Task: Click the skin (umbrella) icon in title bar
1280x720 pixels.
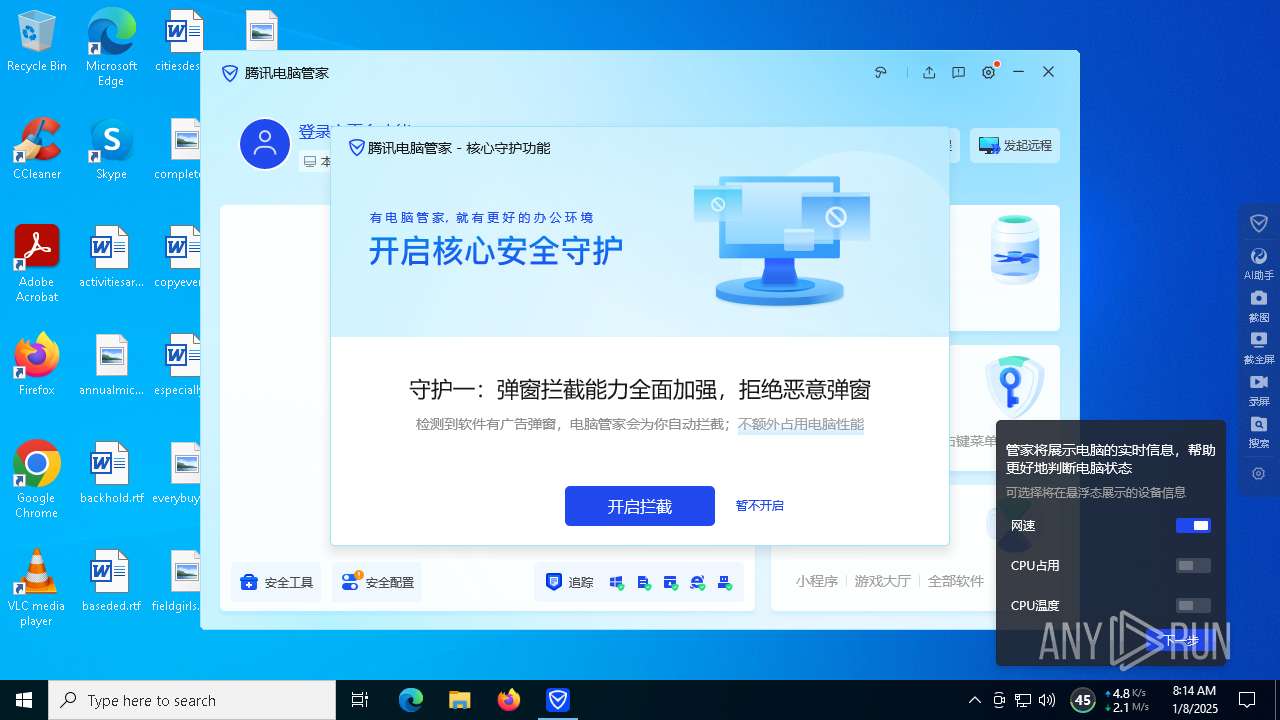Action: click(x=881, y=72)
